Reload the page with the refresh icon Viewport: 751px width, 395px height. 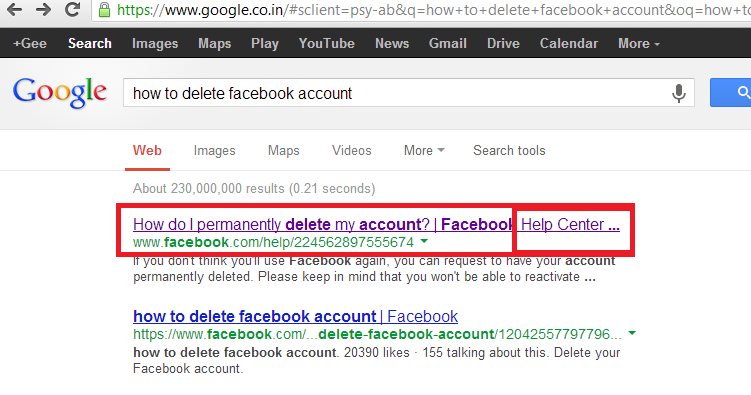click(72, 10)
